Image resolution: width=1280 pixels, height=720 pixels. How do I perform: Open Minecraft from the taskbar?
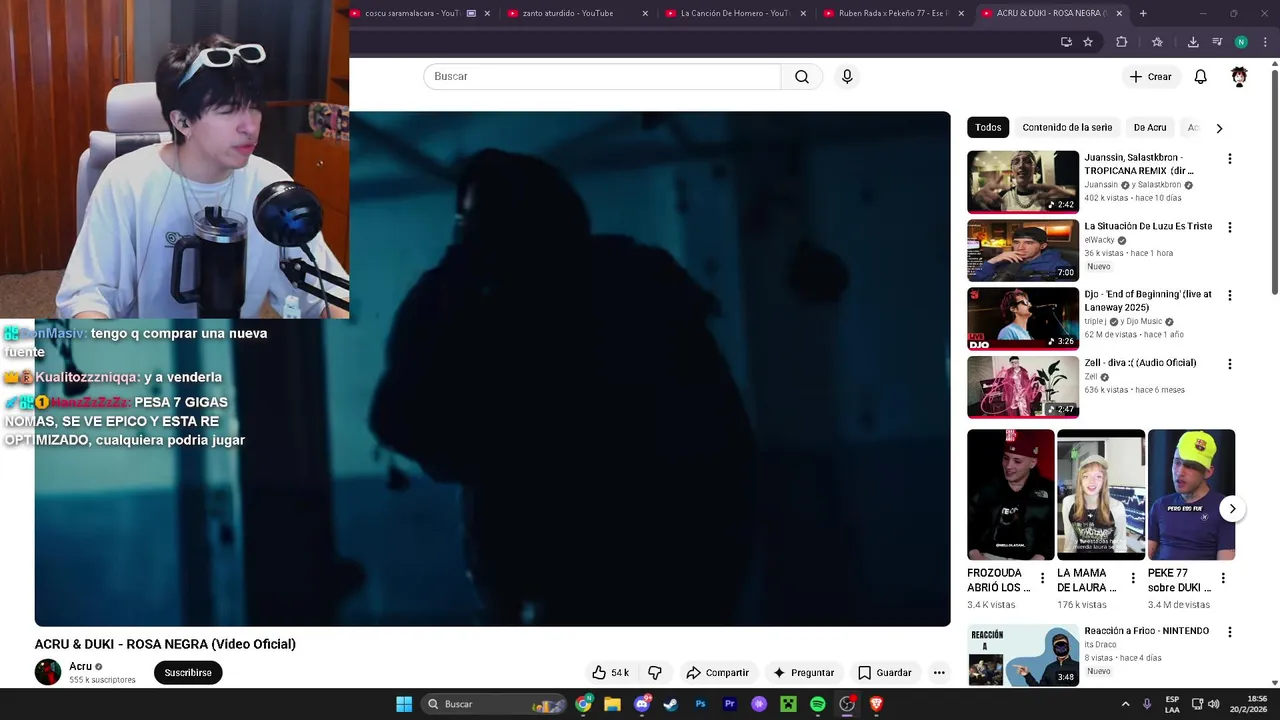[x=788, y=704]
